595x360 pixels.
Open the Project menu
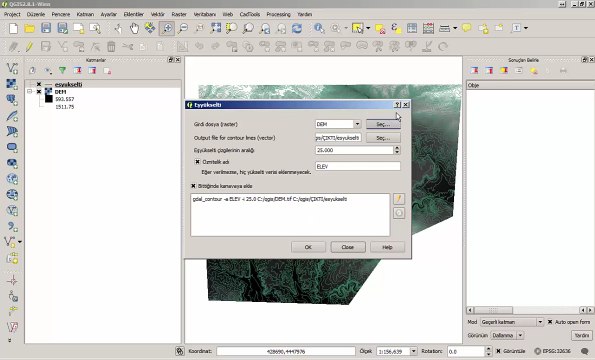tap(12, 14)
